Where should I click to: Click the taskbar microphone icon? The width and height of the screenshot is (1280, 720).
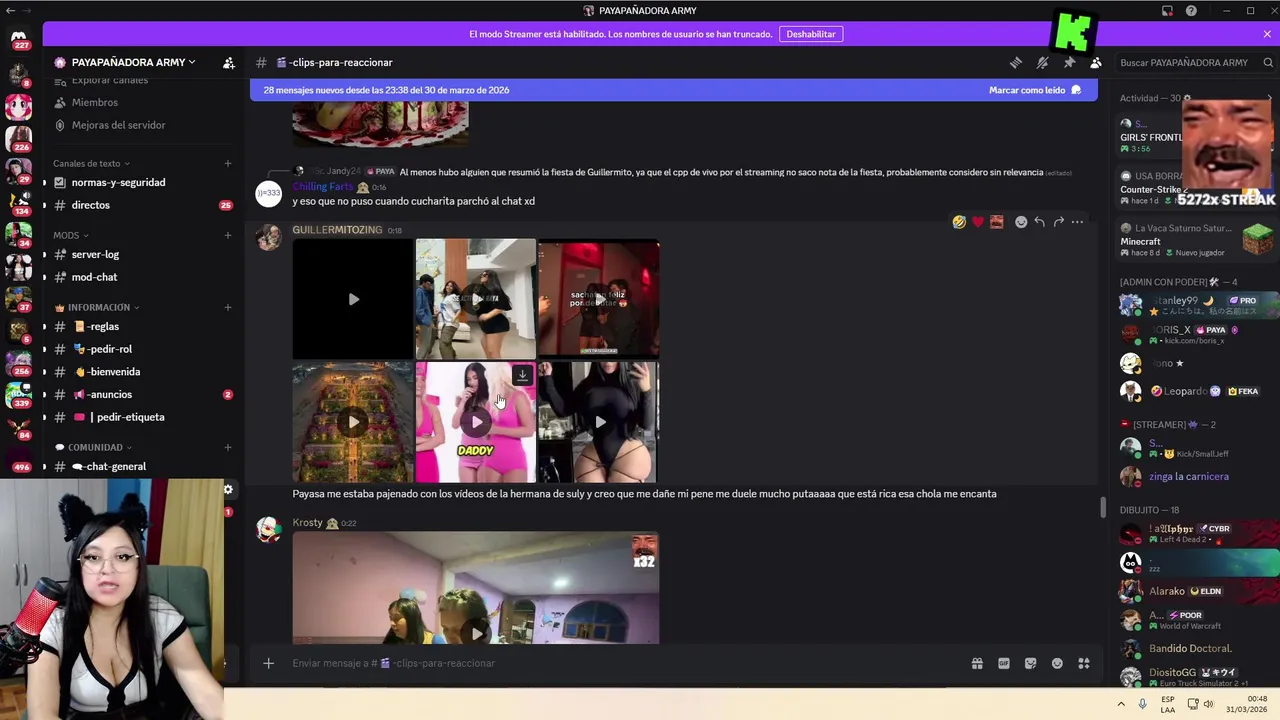click(x=1142, y=704)
